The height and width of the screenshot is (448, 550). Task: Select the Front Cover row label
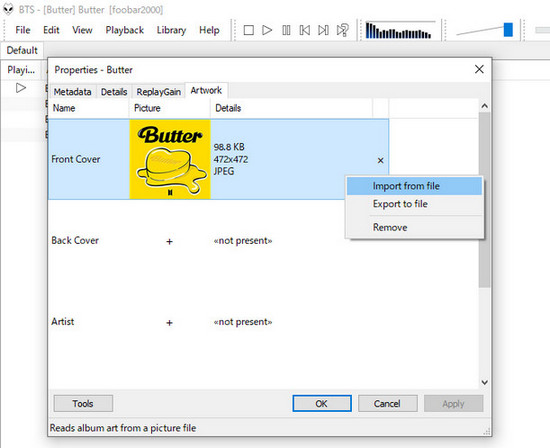[76, 159]
